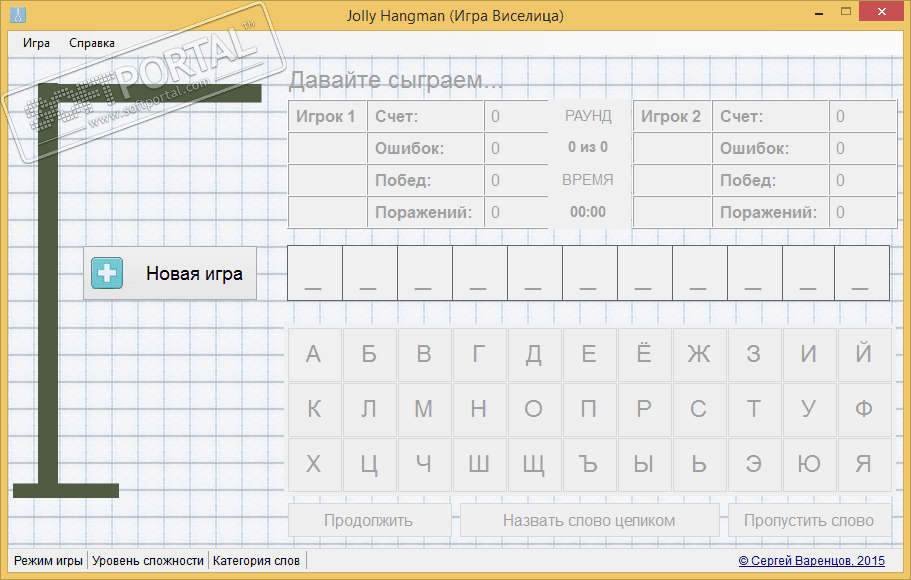Viewport: 911px width, 580px height.
Task: Click the Игрок 2 name cell
Action: point(672,116)
